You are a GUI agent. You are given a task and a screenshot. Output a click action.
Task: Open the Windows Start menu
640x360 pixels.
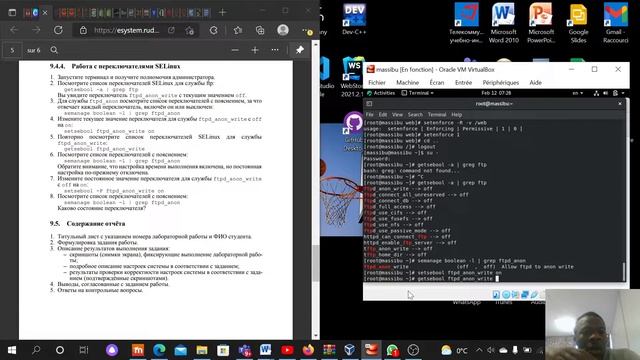pyautogui.click(x=11, y=350)
